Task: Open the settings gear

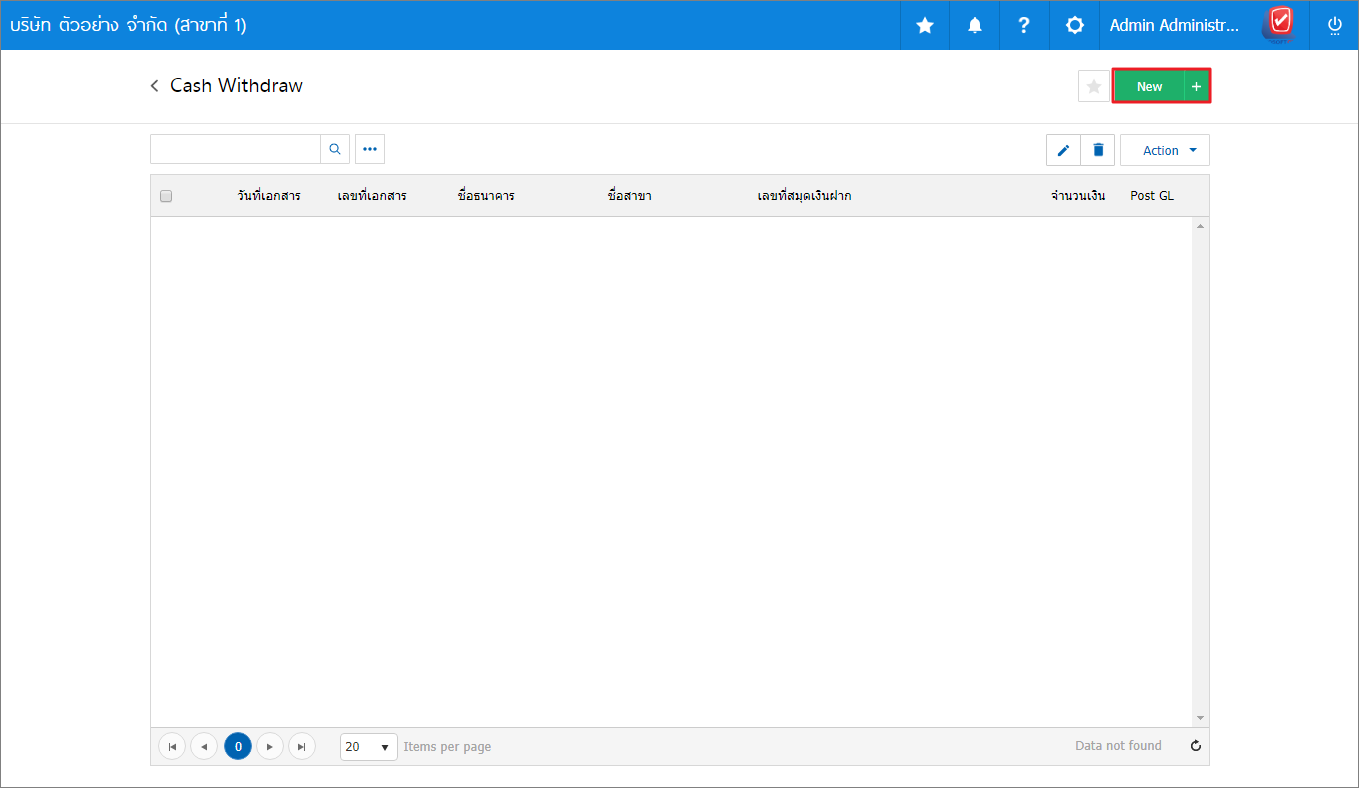Action: pyautogui.click(x=1075, y=25)
